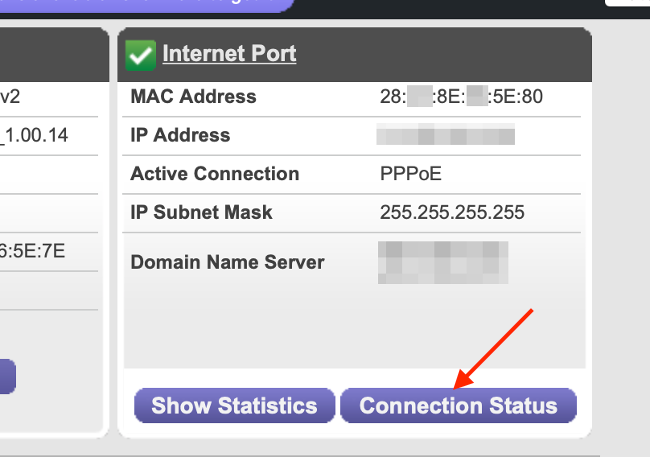The height and width of the screenshot is (457, 650).
Task: Click the Show Statistics button
Action: [234, 405]
